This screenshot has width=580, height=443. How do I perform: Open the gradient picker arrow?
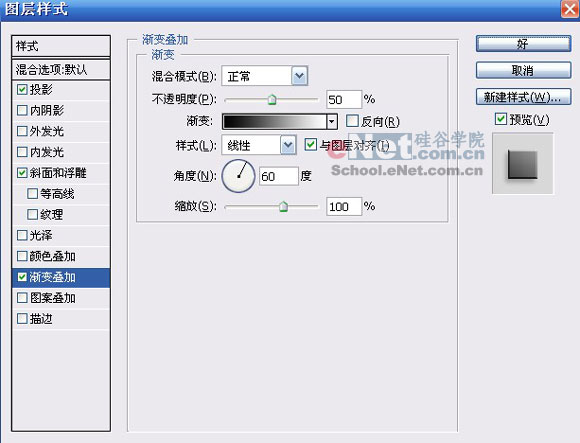tap(332, 121)
